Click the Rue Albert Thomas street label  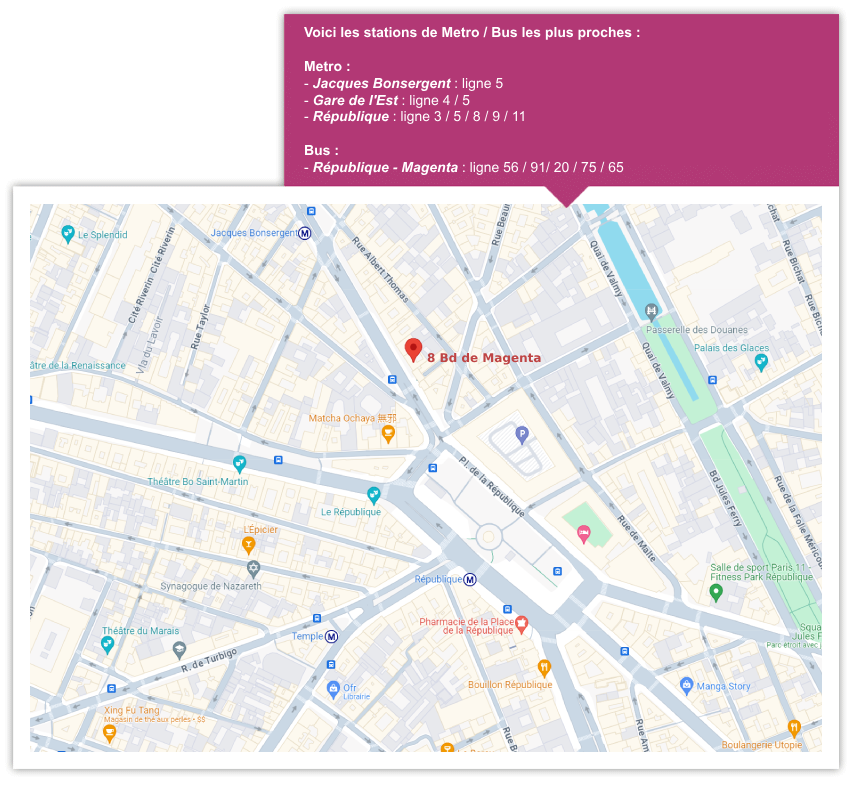pyautogui.click(x=380, y=269)
